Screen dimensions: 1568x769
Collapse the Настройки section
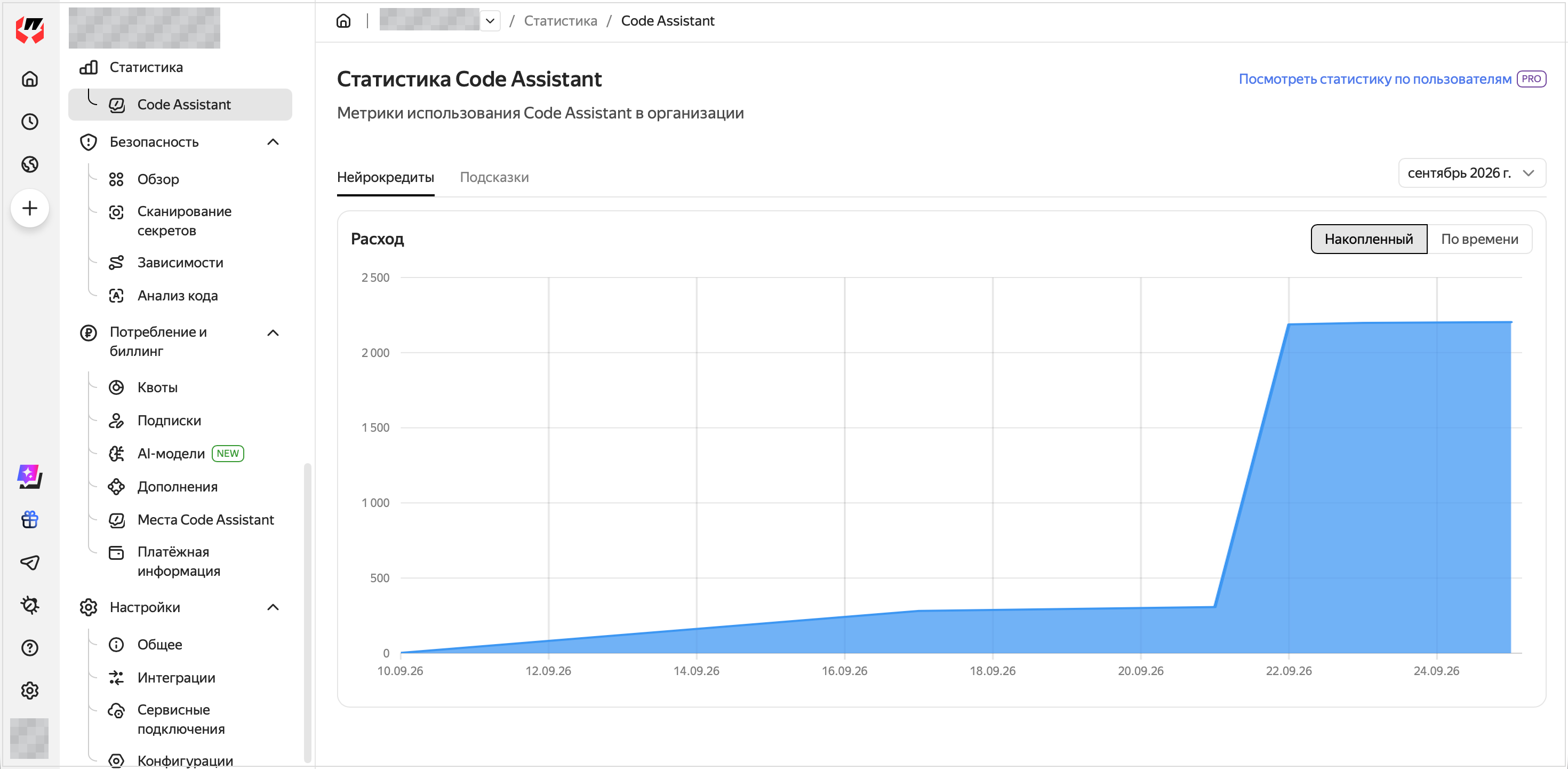coord(273,607)
